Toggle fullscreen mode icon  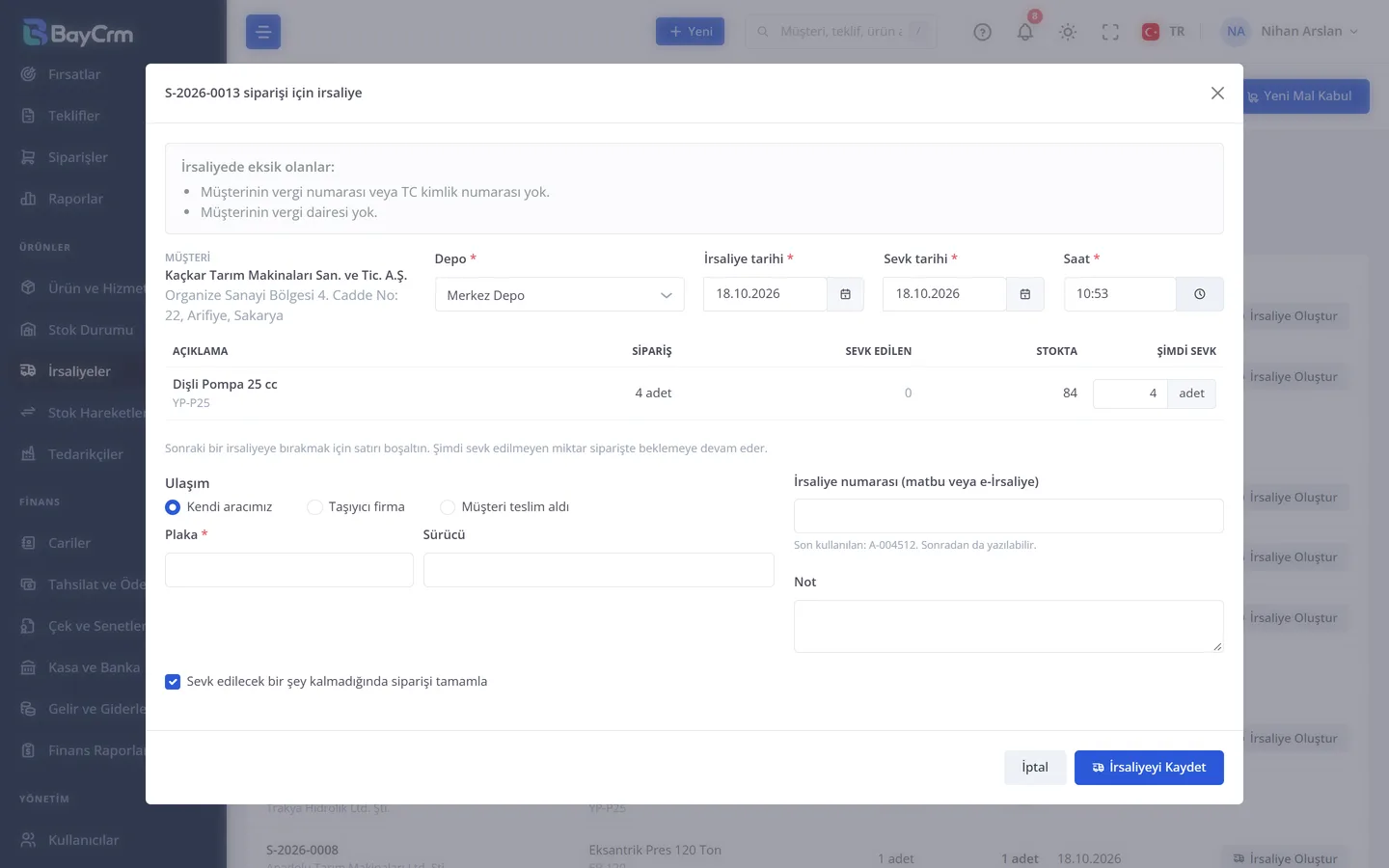tap(1110, 32)
